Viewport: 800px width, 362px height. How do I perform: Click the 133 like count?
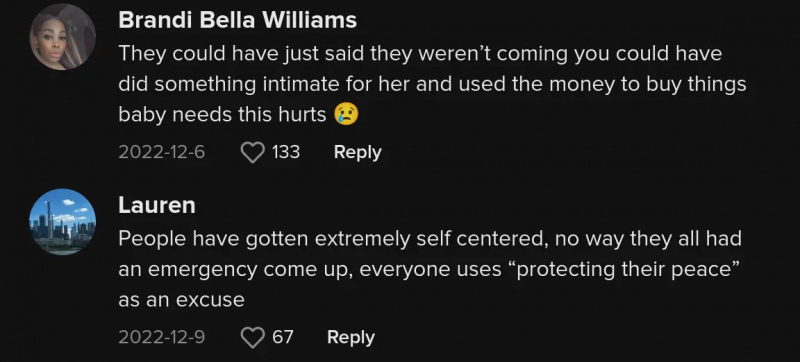pyautogui.click(x=286, y=152)
